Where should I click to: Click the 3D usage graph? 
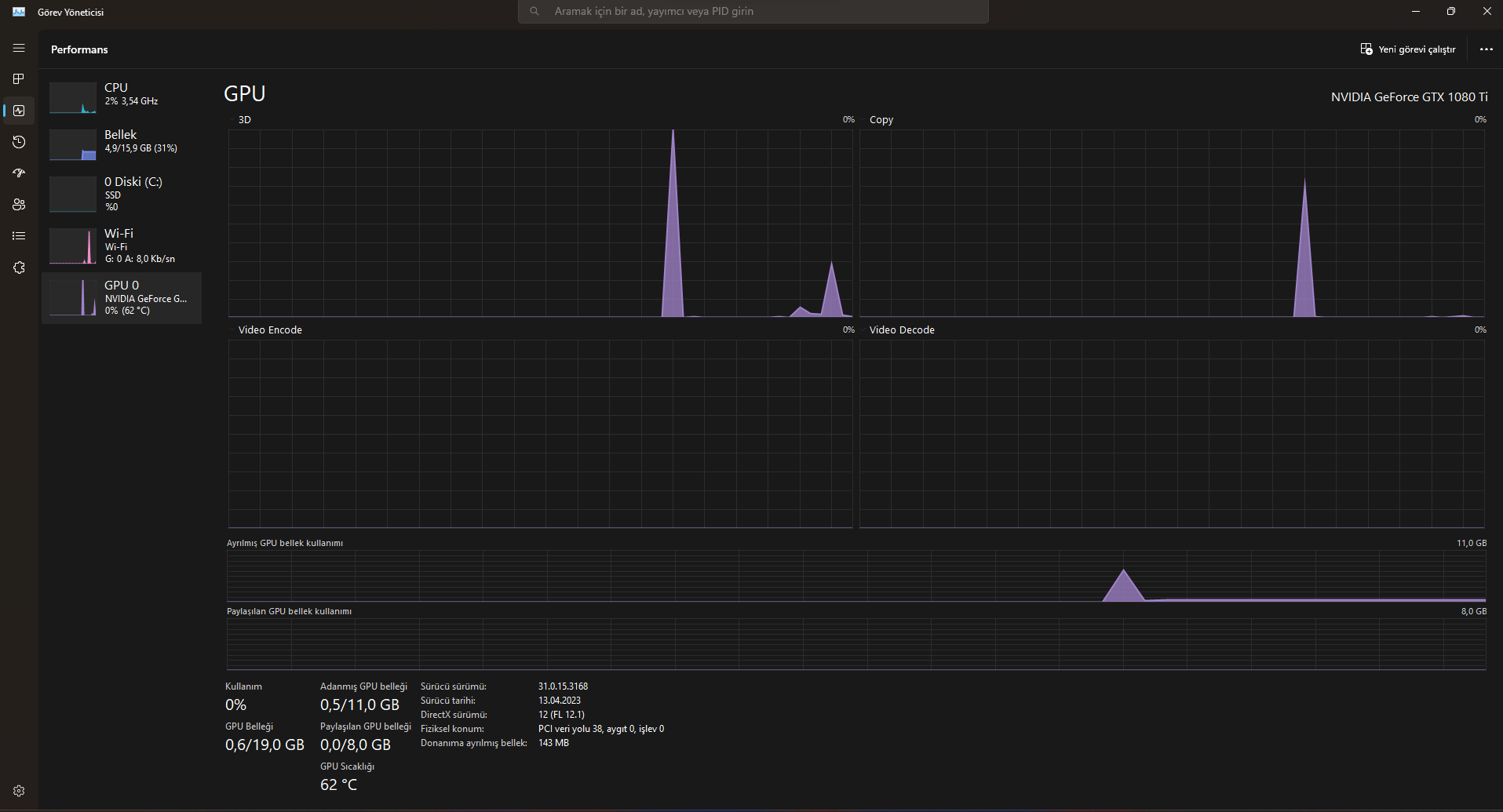pyautogui.click(x=540, y=223)
